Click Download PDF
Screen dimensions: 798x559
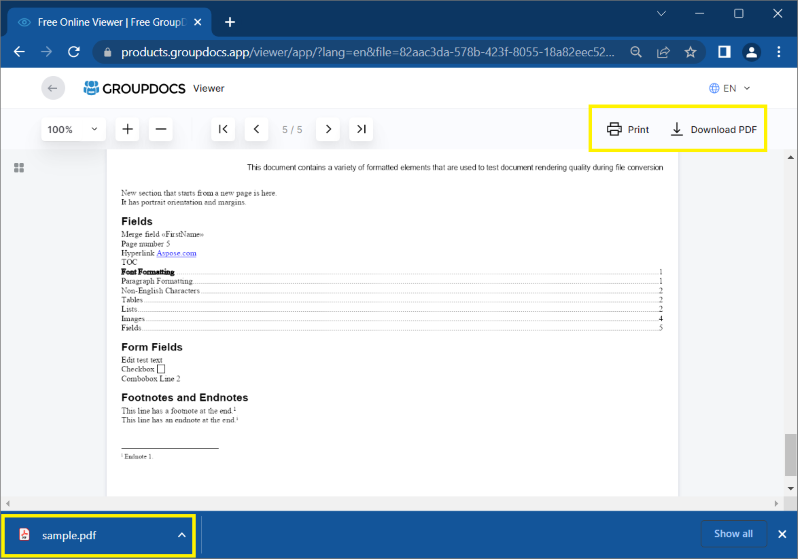(714, 129)
